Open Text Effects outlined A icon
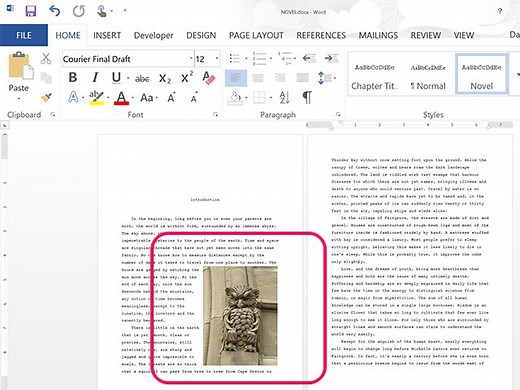 [73, 97]
